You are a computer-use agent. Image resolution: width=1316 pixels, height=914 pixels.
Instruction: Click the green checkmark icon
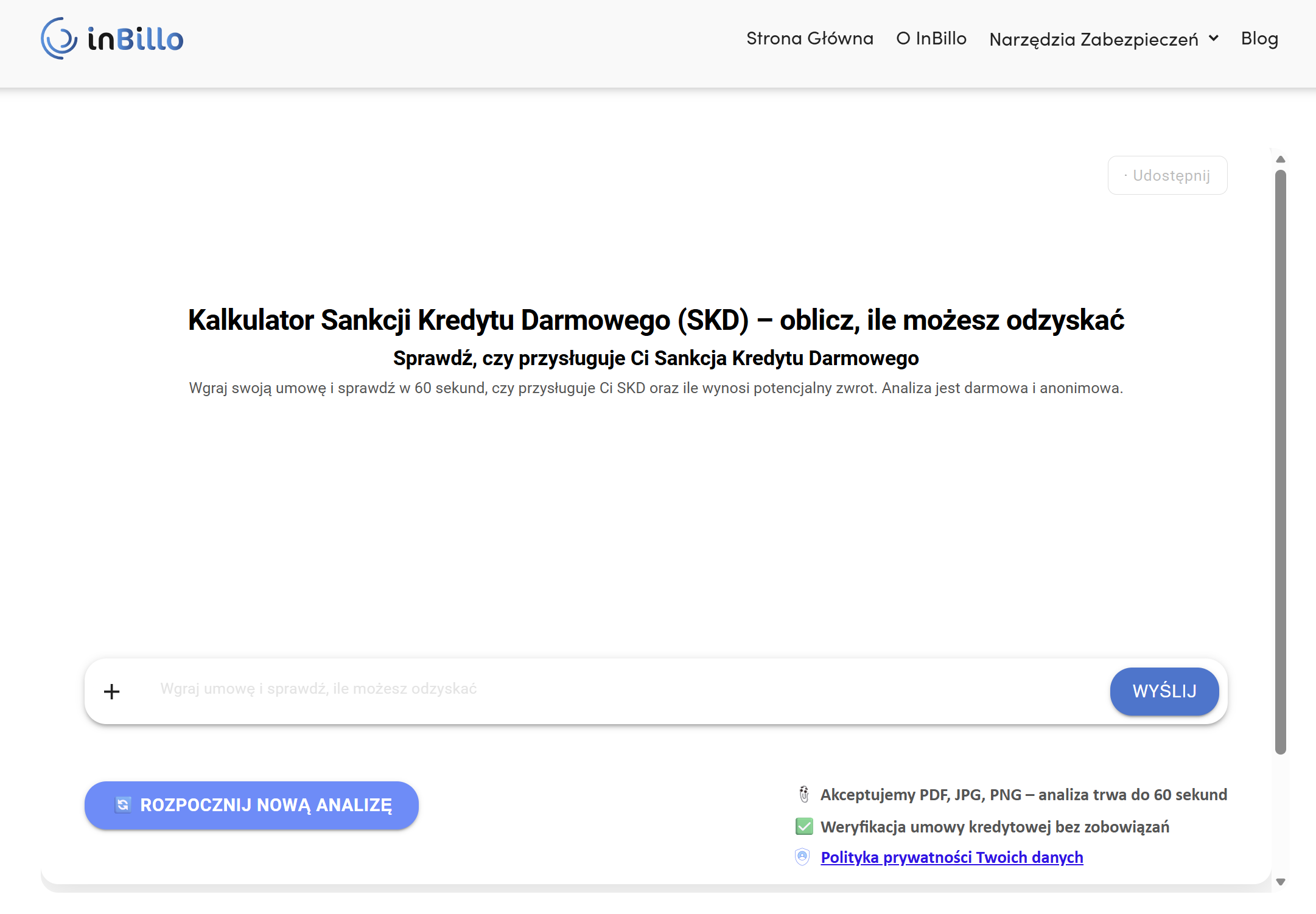[x=803, y=826]
